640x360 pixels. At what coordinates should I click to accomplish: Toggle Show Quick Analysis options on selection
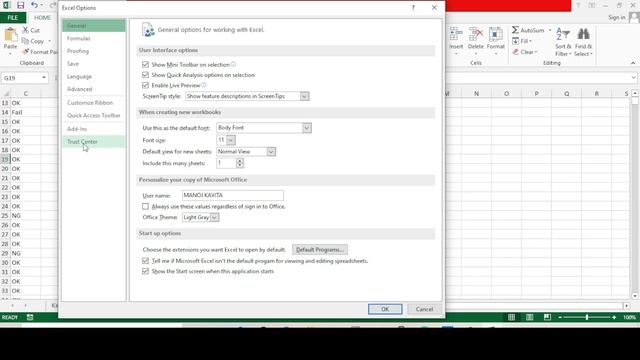click(x=145, y=75)
